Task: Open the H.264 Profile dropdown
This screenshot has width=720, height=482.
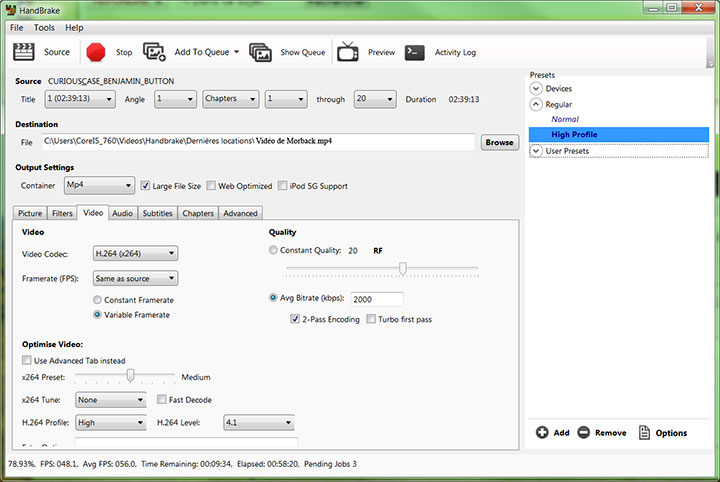Action: click(110, 422)
